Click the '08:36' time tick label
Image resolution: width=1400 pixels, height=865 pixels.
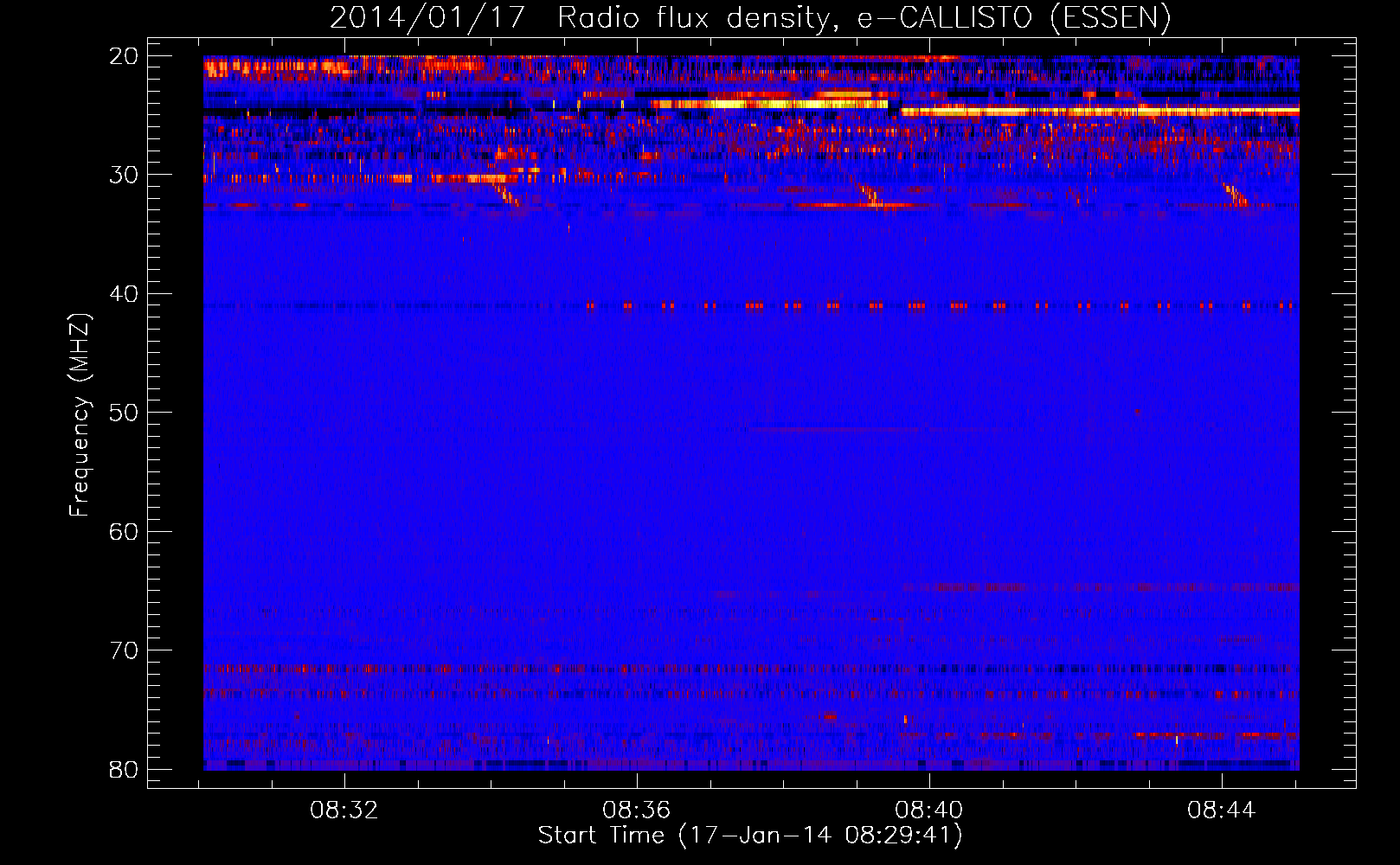(x=637, y=811)
